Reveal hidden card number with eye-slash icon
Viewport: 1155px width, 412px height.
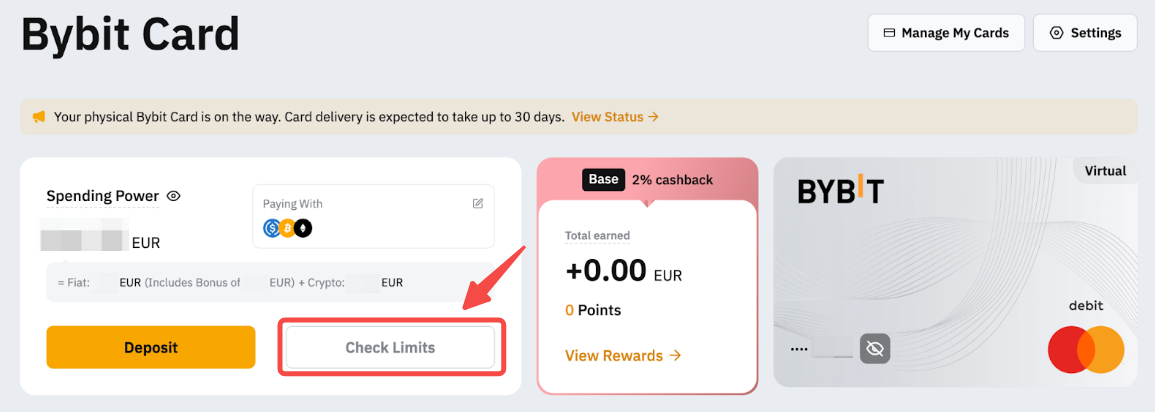[x=875, y=348]
